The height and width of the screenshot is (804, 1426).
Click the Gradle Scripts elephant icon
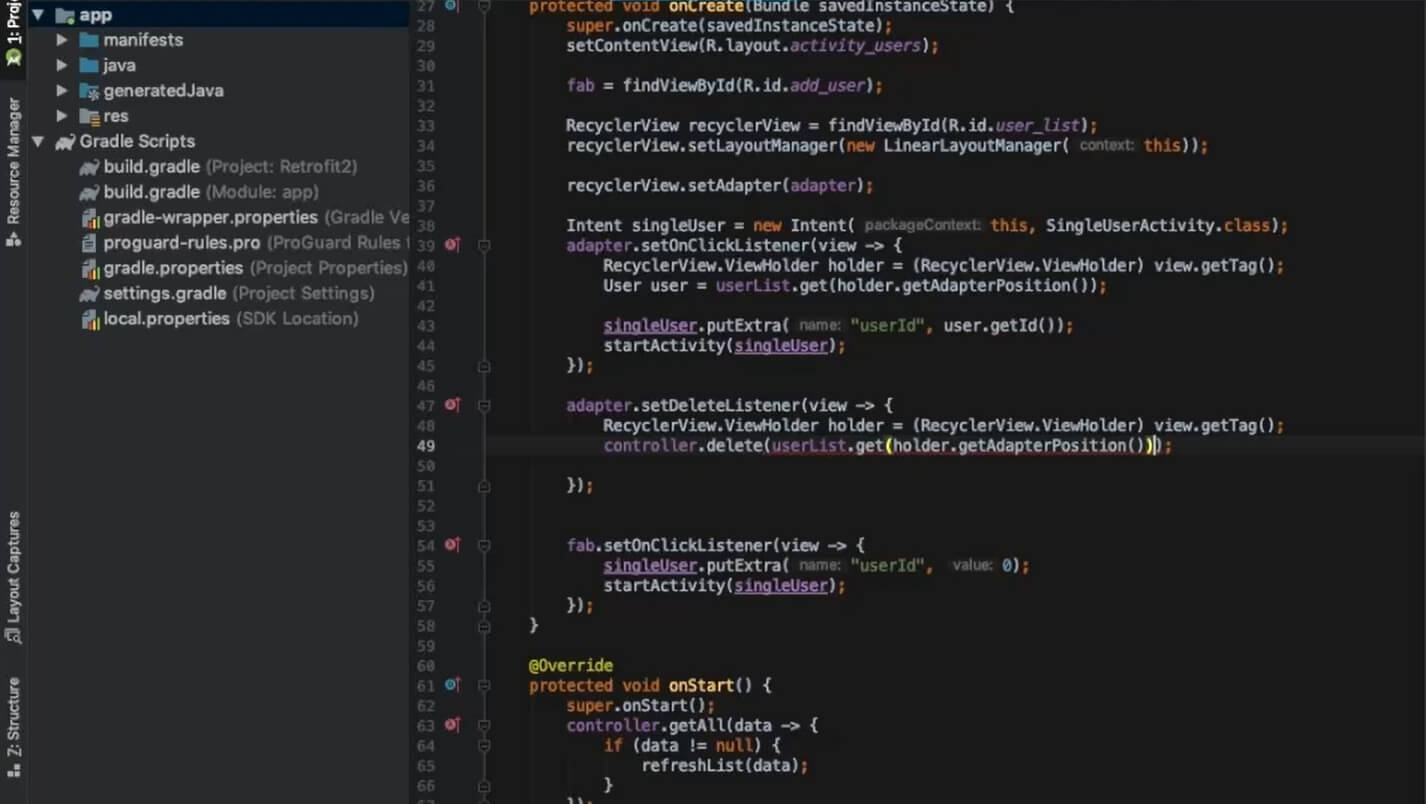[65, 142]
